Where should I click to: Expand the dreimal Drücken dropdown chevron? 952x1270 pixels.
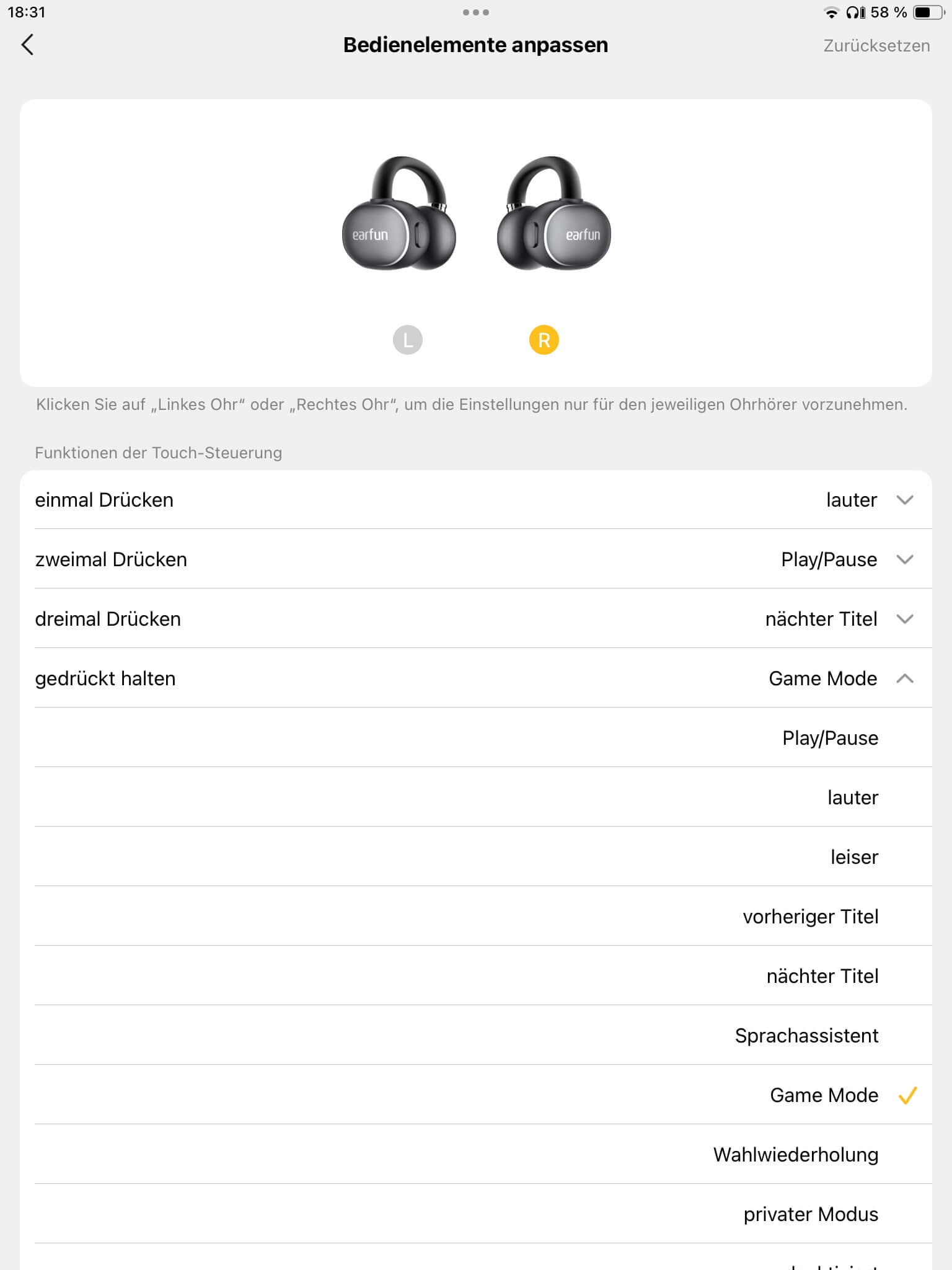tap(905, 619)
